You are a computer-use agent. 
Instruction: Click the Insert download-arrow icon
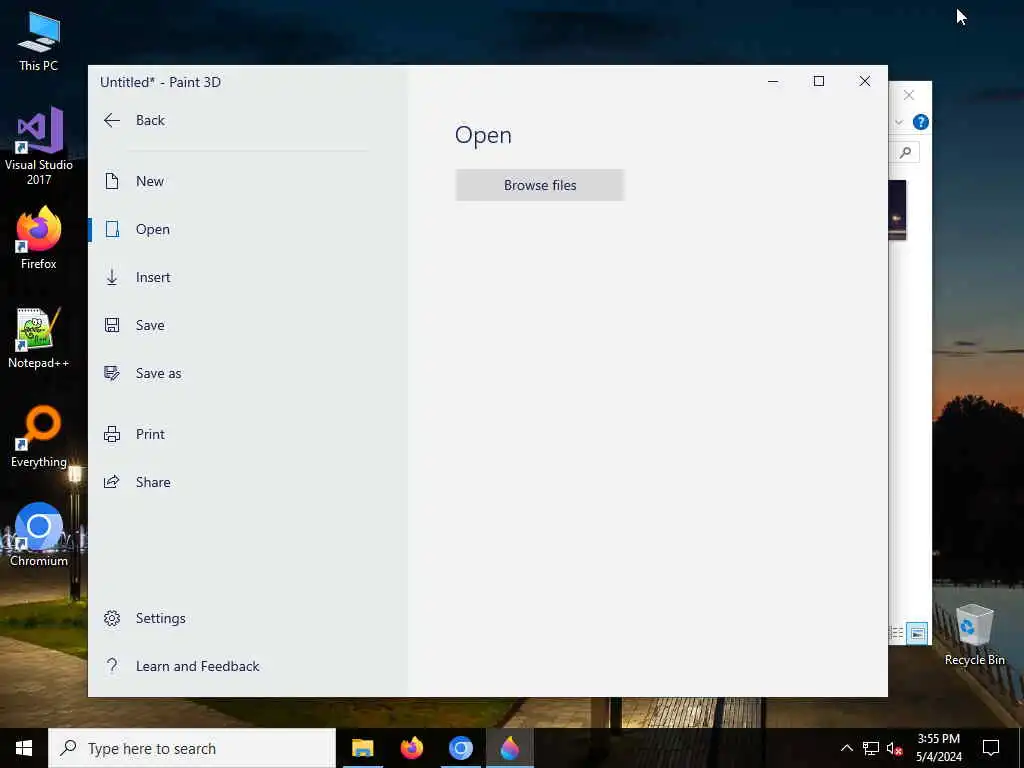tap(112, 277)
